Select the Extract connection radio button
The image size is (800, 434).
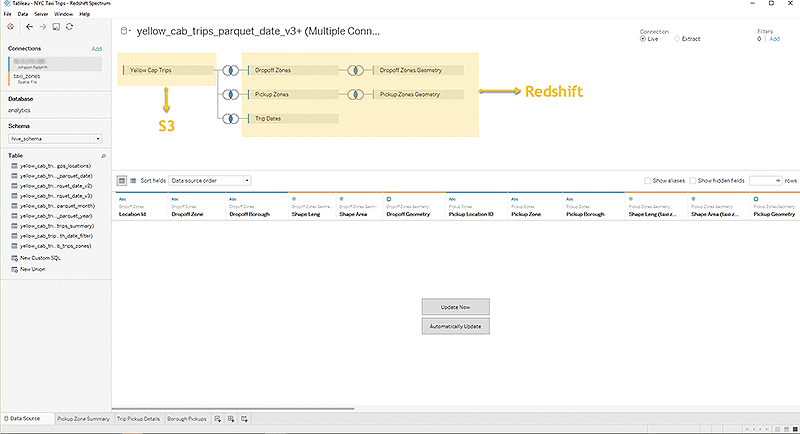tap(677, 39)
